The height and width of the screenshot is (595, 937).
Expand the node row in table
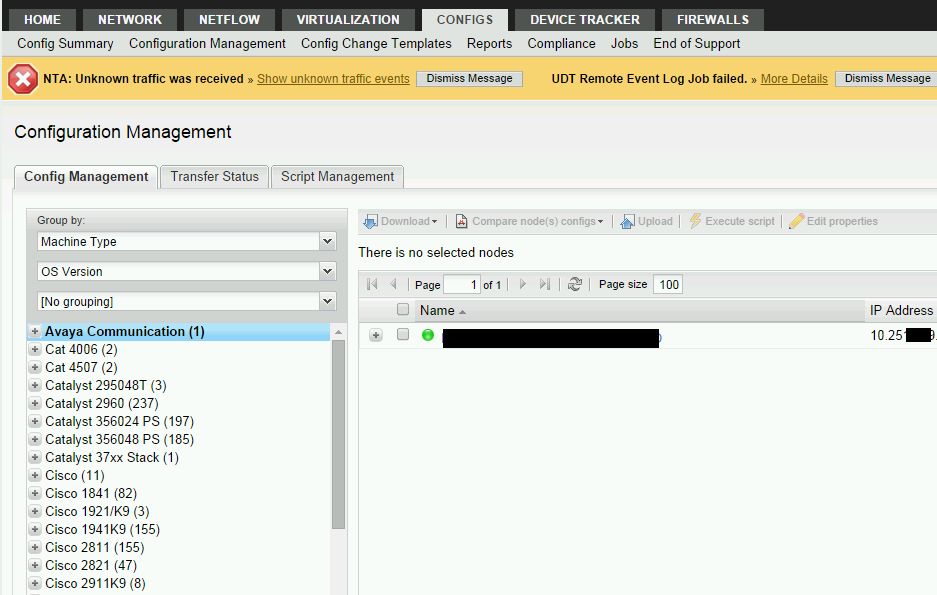click(x=376, y=335)
